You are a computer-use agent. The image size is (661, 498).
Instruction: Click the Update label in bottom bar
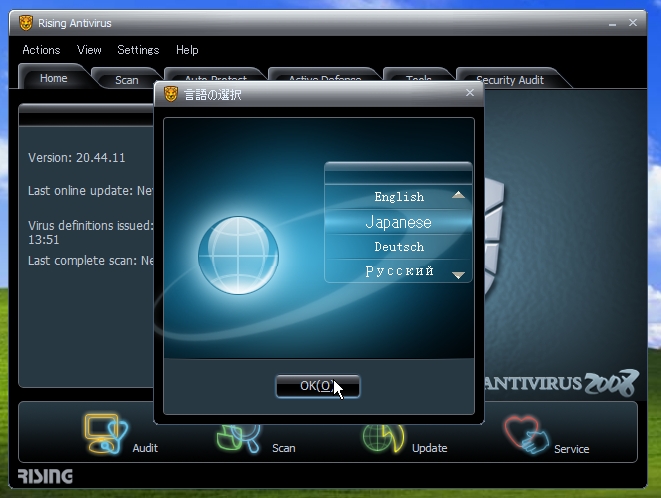(x=430, y=448)
